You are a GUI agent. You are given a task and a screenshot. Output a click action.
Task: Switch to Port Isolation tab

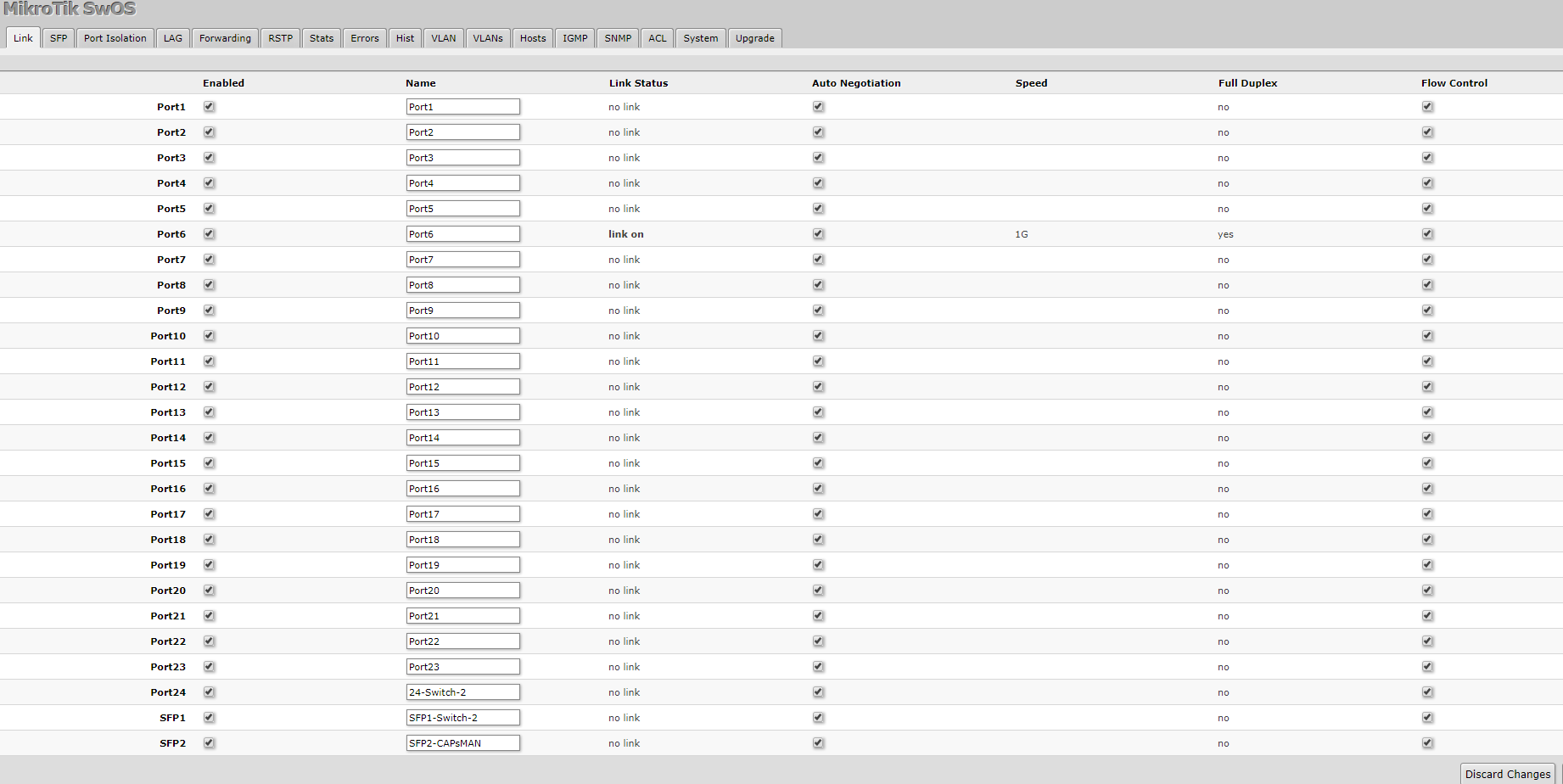115,38
